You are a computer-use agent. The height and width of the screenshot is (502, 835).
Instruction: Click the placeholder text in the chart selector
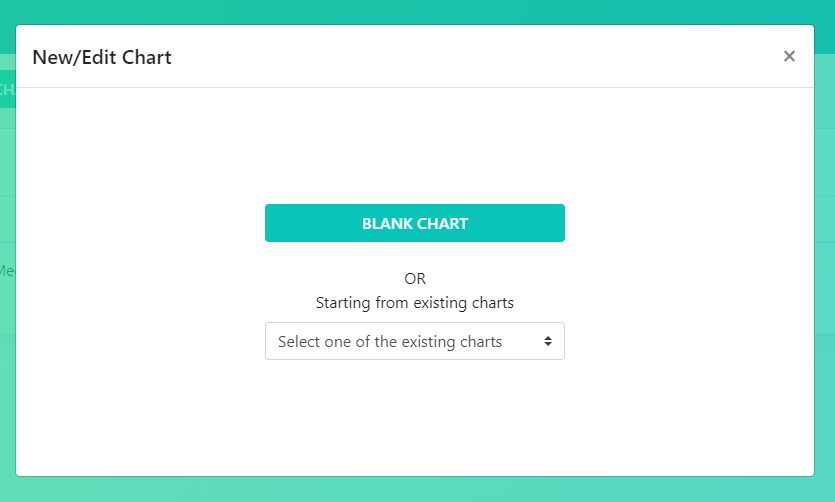click(390, 341)
